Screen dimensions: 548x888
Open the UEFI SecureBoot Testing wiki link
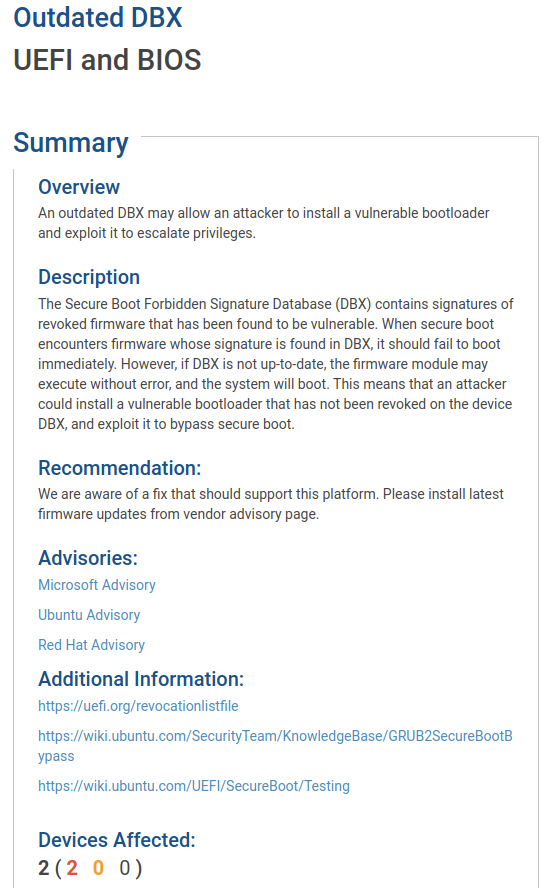click(x=194, y=786)
